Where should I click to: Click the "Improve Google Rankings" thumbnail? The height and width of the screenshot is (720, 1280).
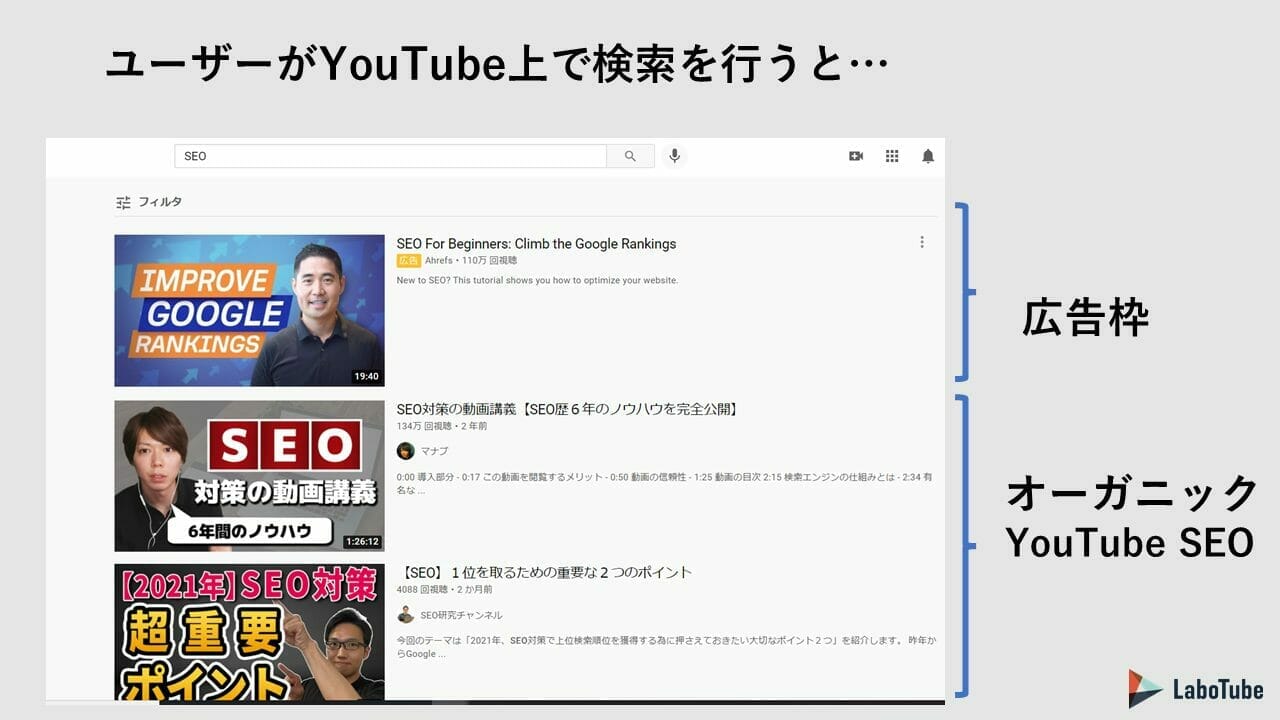pos(249,310)
